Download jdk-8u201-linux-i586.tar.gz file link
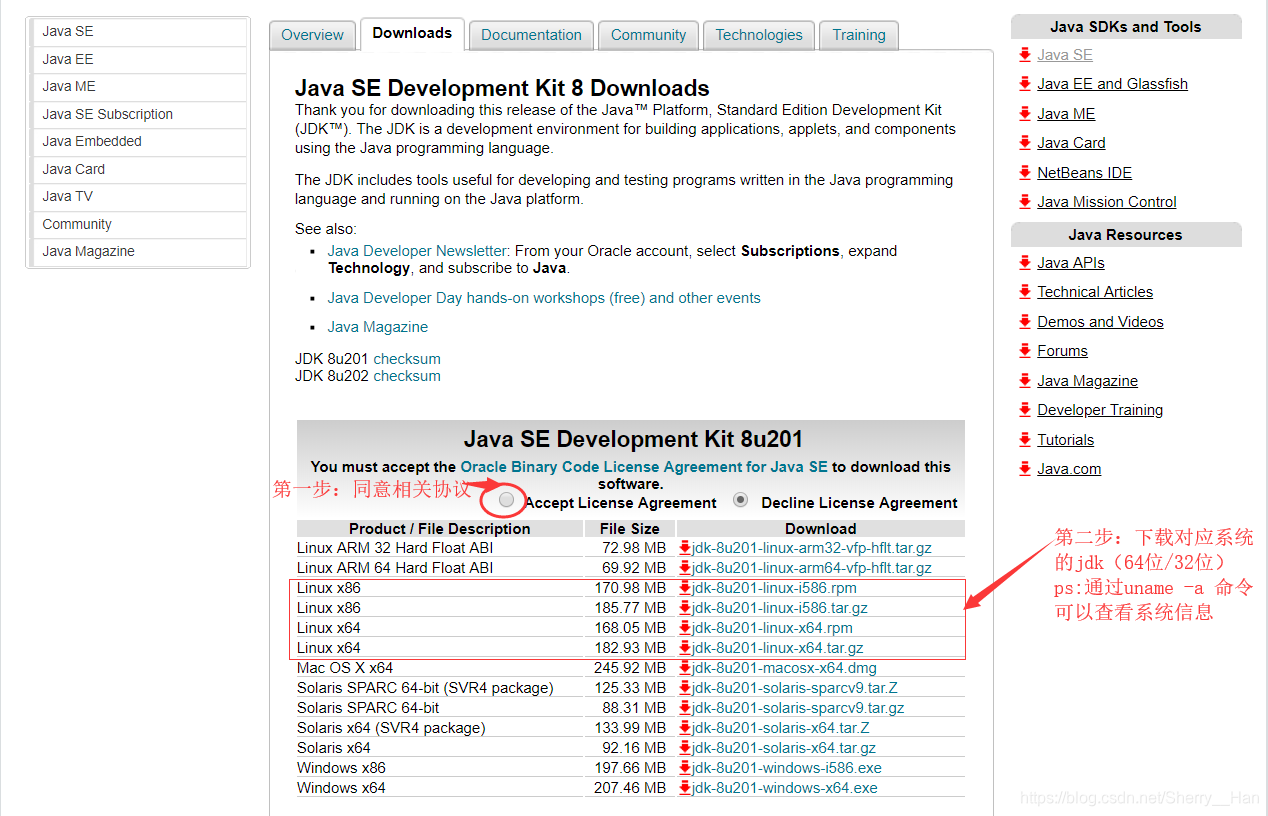 click(x=779, y=608)
